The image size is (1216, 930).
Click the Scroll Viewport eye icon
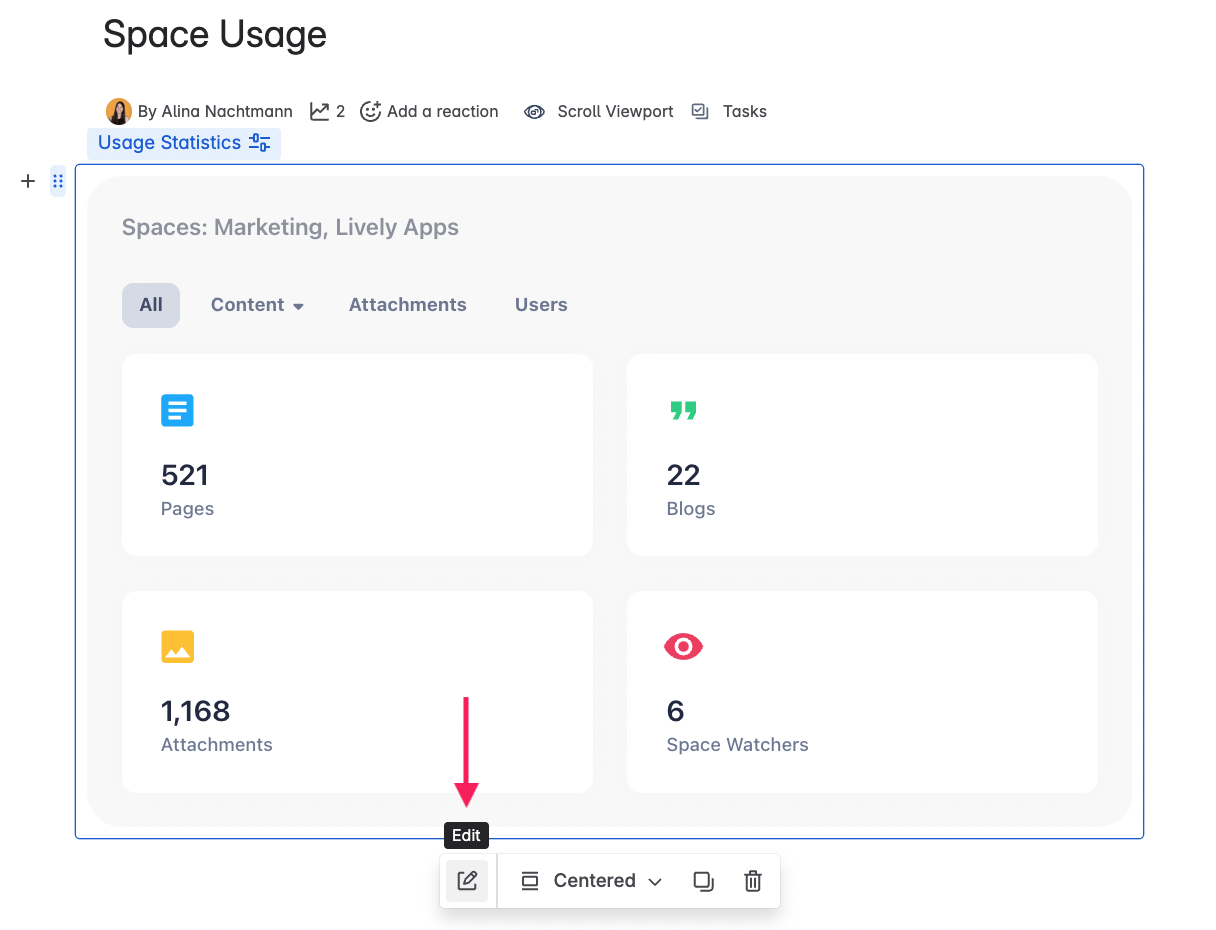pyautogui.click(x=535, y=111)
